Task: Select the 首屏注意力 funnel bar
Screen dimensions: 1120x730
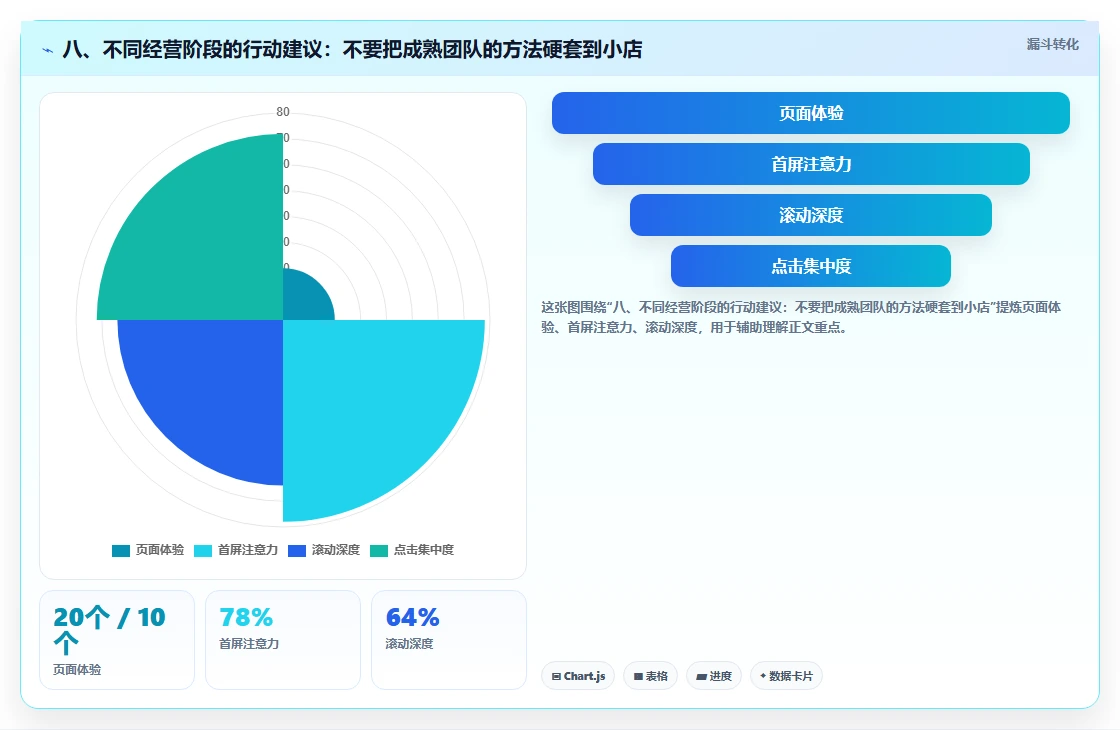Action: pyautogui.click(x=811, y=164)
